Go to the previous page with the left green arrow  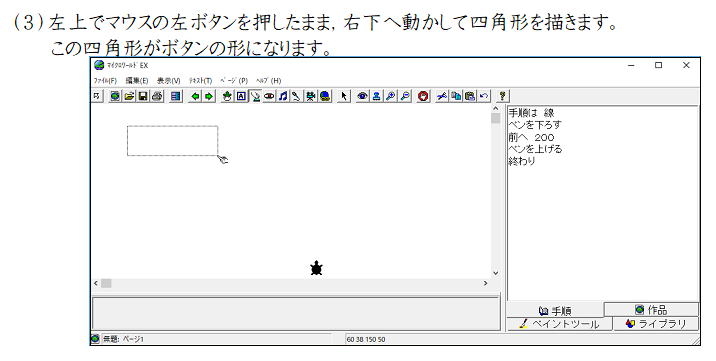point(195,96)
